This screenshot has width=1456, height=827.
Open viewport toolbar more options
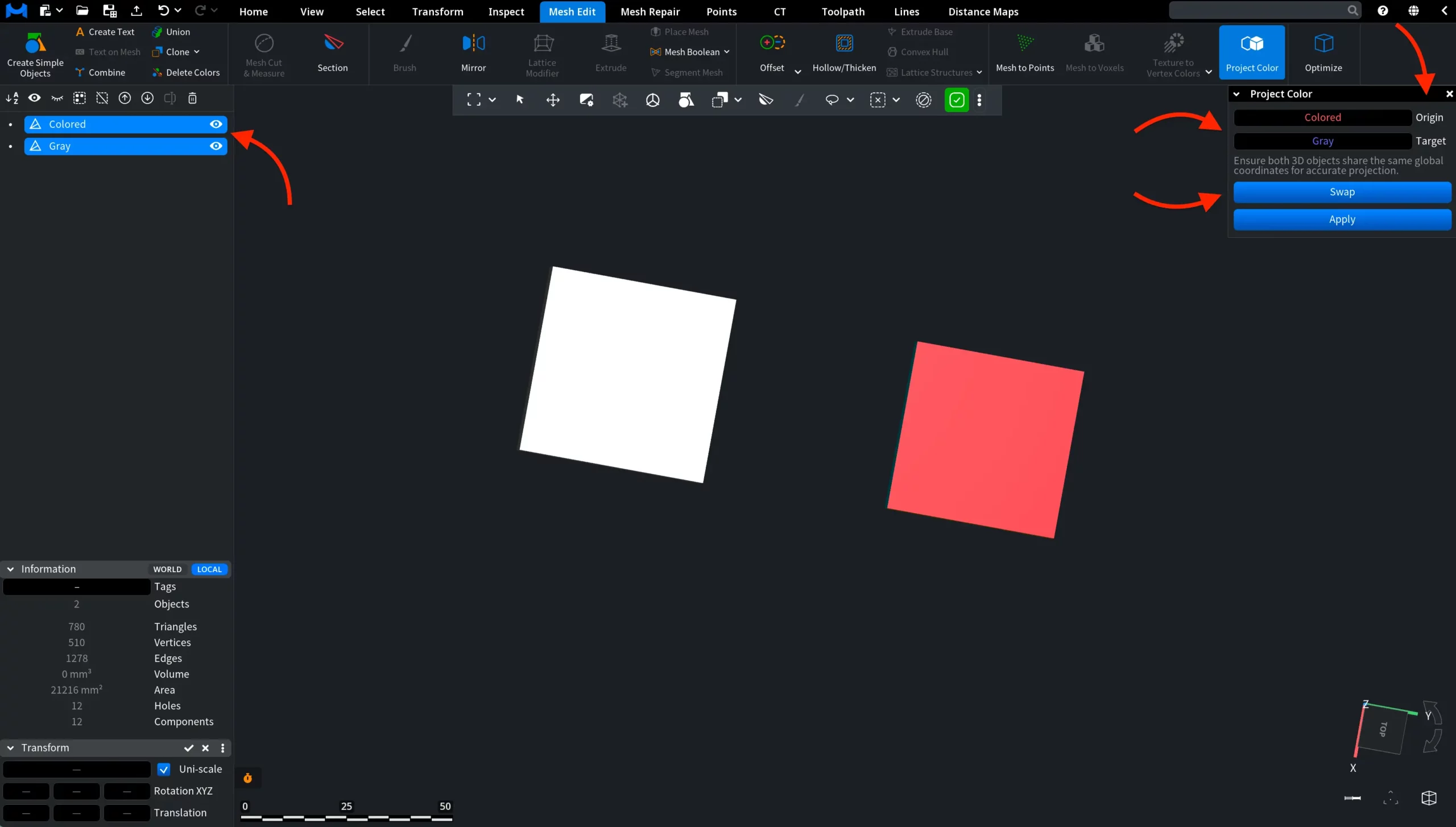click(979, 100)
